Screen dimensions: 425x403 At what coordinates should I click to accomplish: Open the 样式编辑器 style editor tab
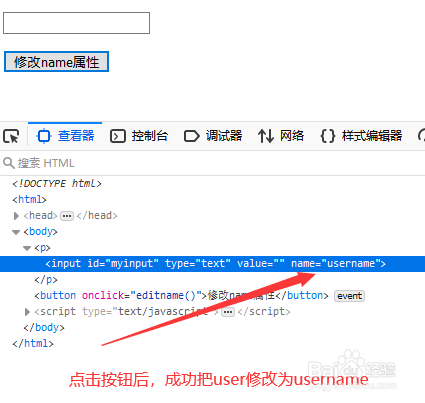(361, 136)
